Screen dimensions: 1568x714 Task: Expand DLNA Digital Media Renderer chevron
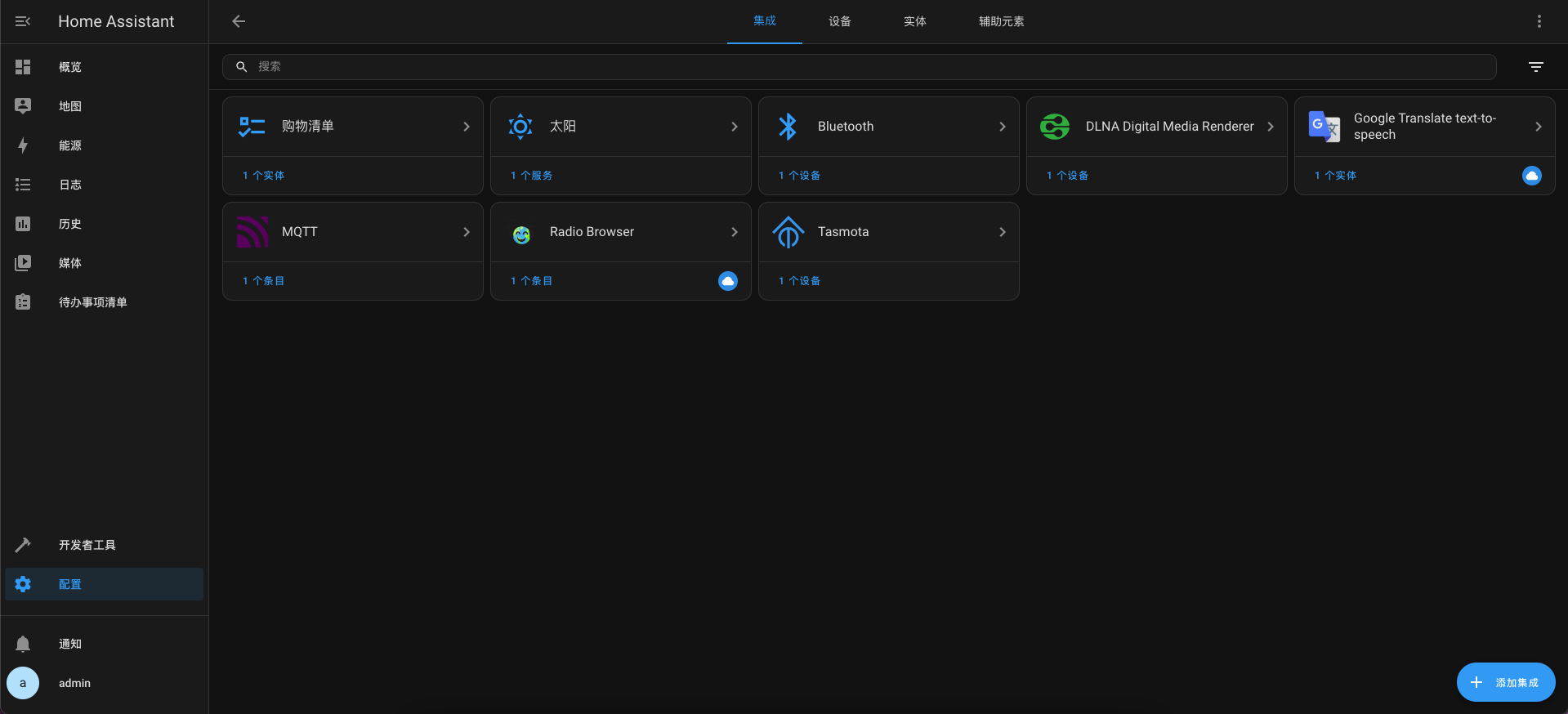1271,127
